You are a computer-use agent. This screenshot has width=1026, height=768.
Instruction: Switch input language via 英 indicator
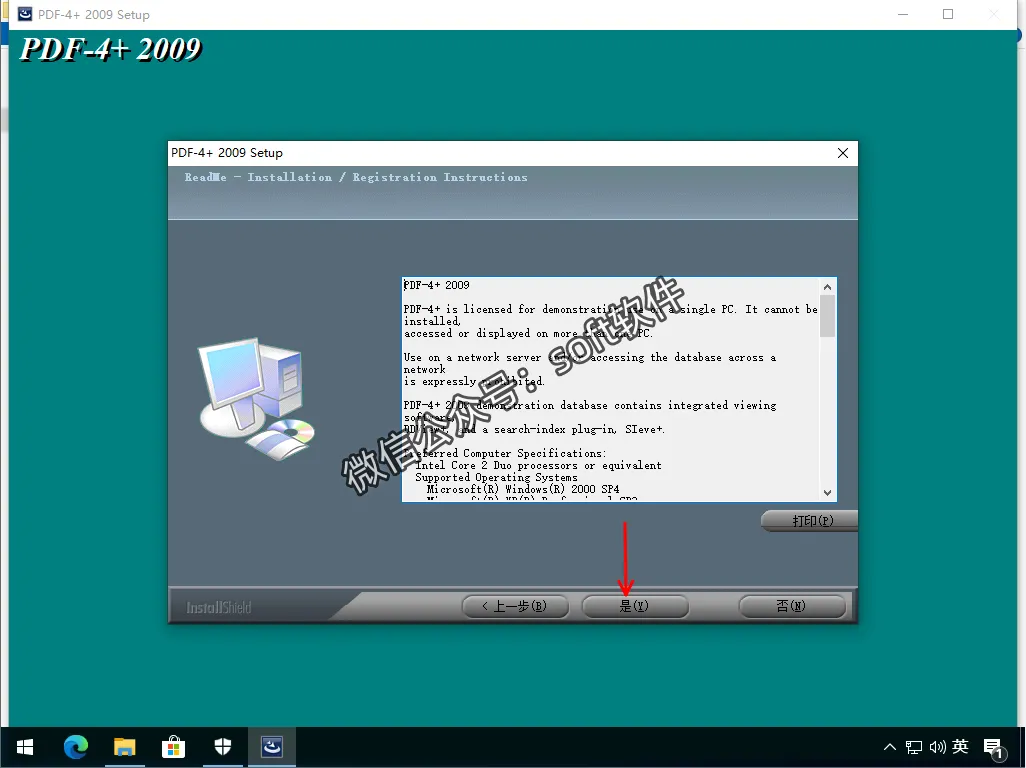[960, 746]
